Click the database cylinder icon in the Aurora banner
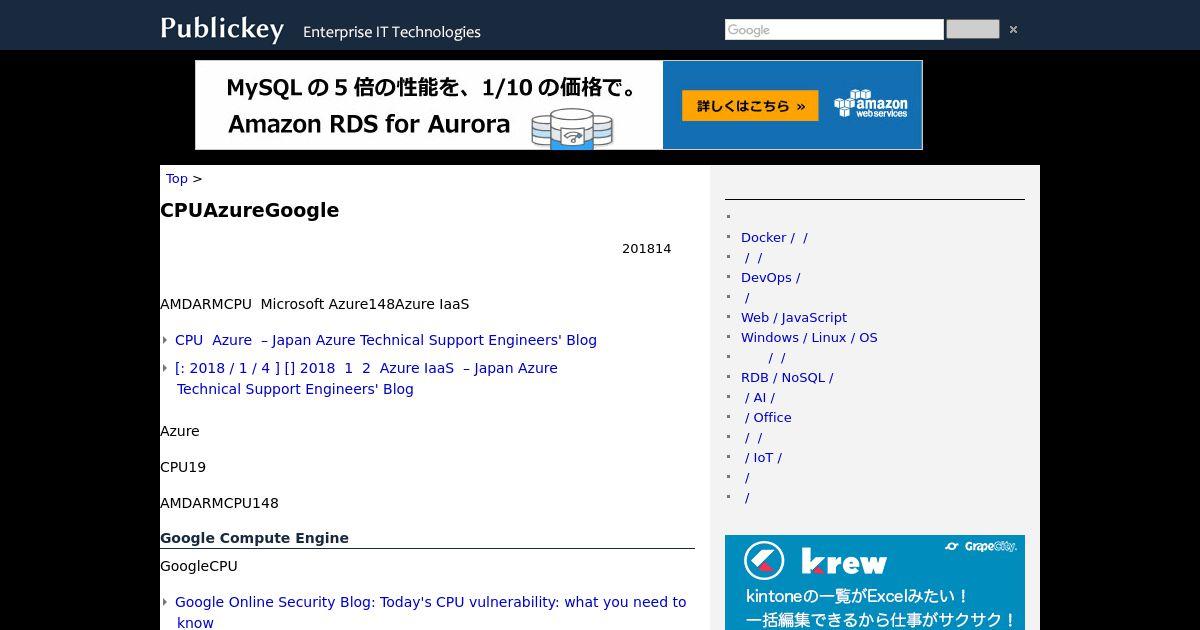 [572, 129]
